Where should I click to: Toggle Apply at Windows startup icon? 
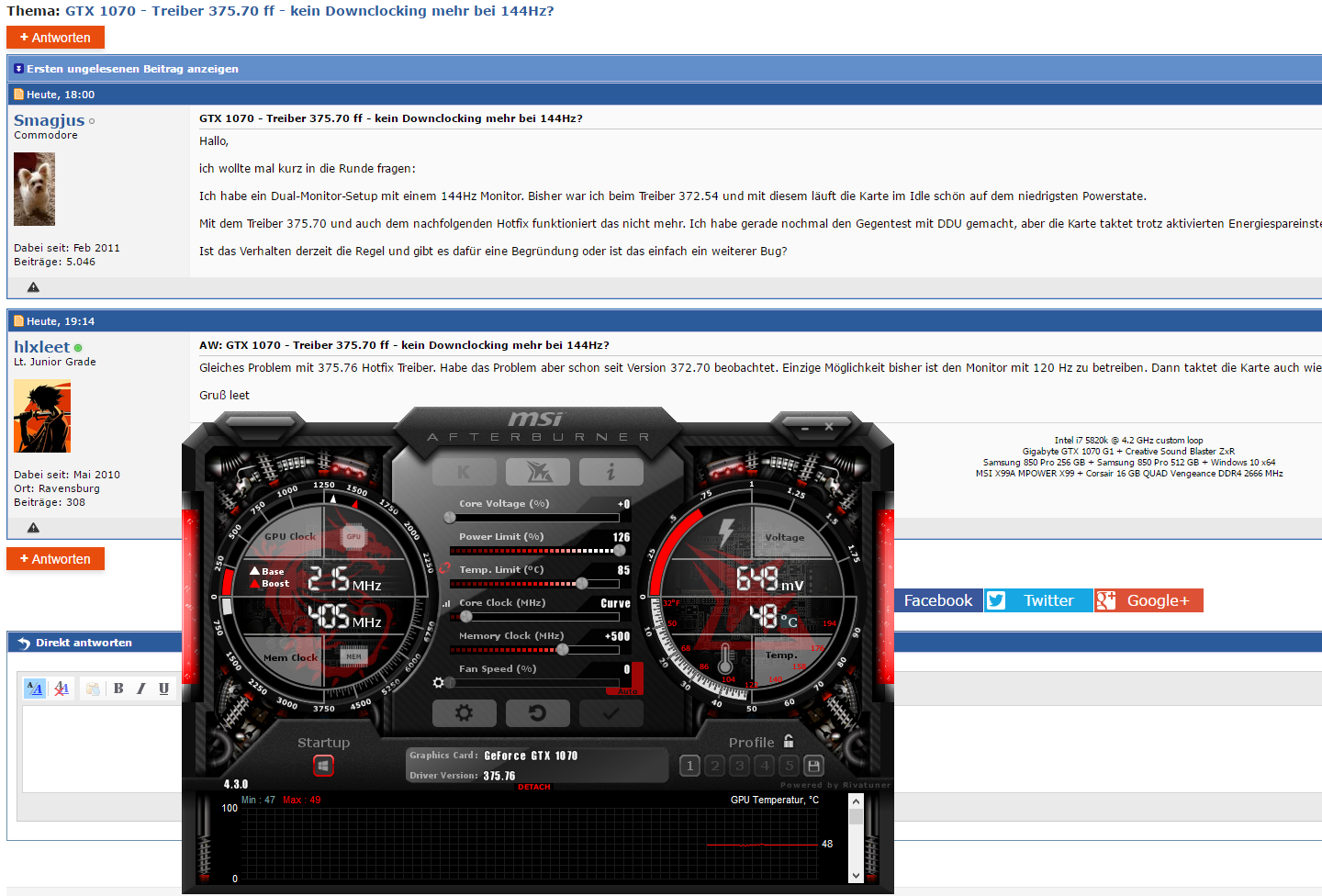click(323, 765)
